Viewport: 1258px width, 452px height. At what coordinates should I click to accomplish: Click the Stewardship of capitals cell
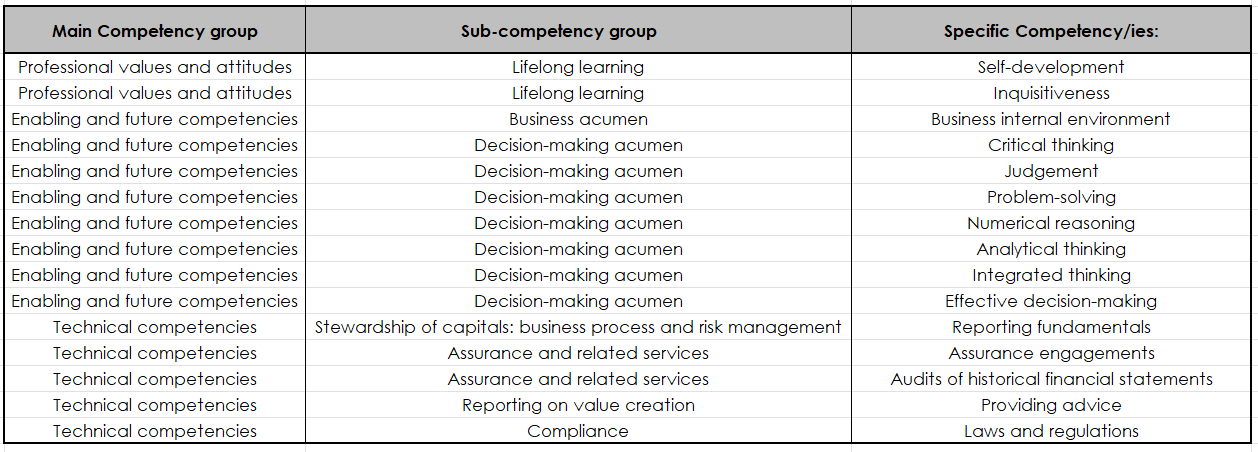pyautogui.click(x=578, y=327)
